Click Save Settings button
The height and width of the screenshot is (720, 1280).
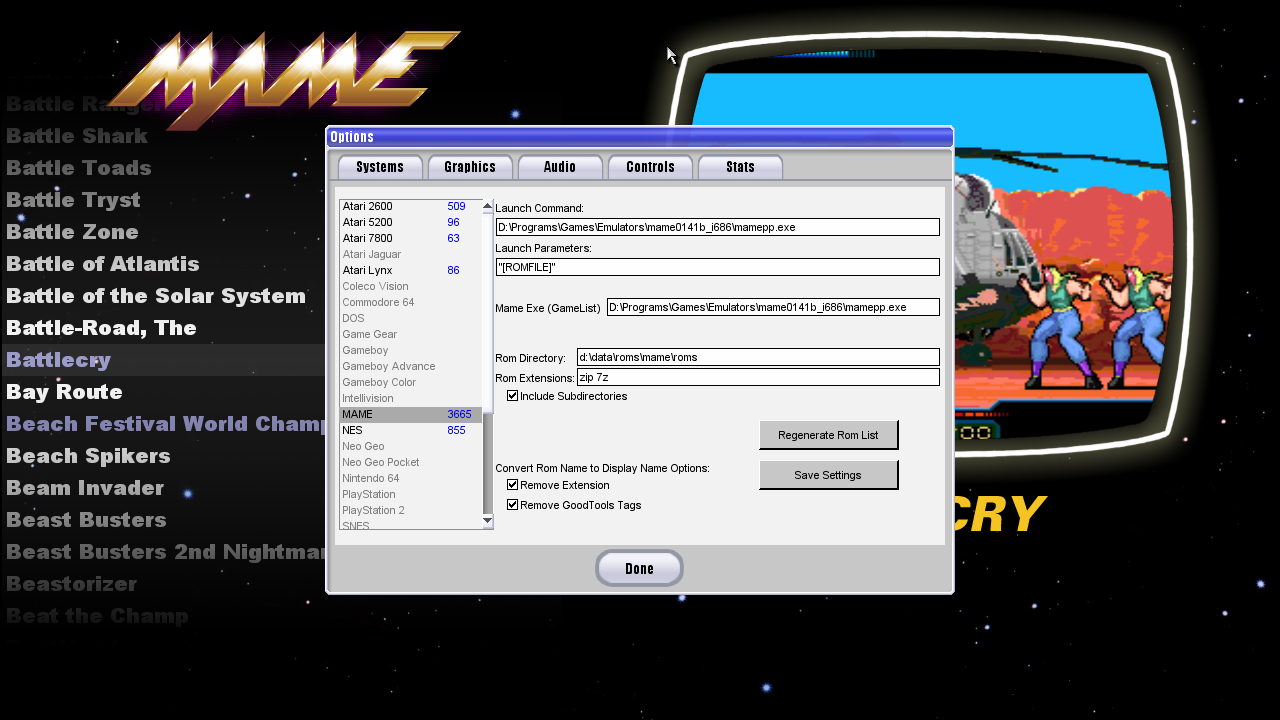[828, 475]
